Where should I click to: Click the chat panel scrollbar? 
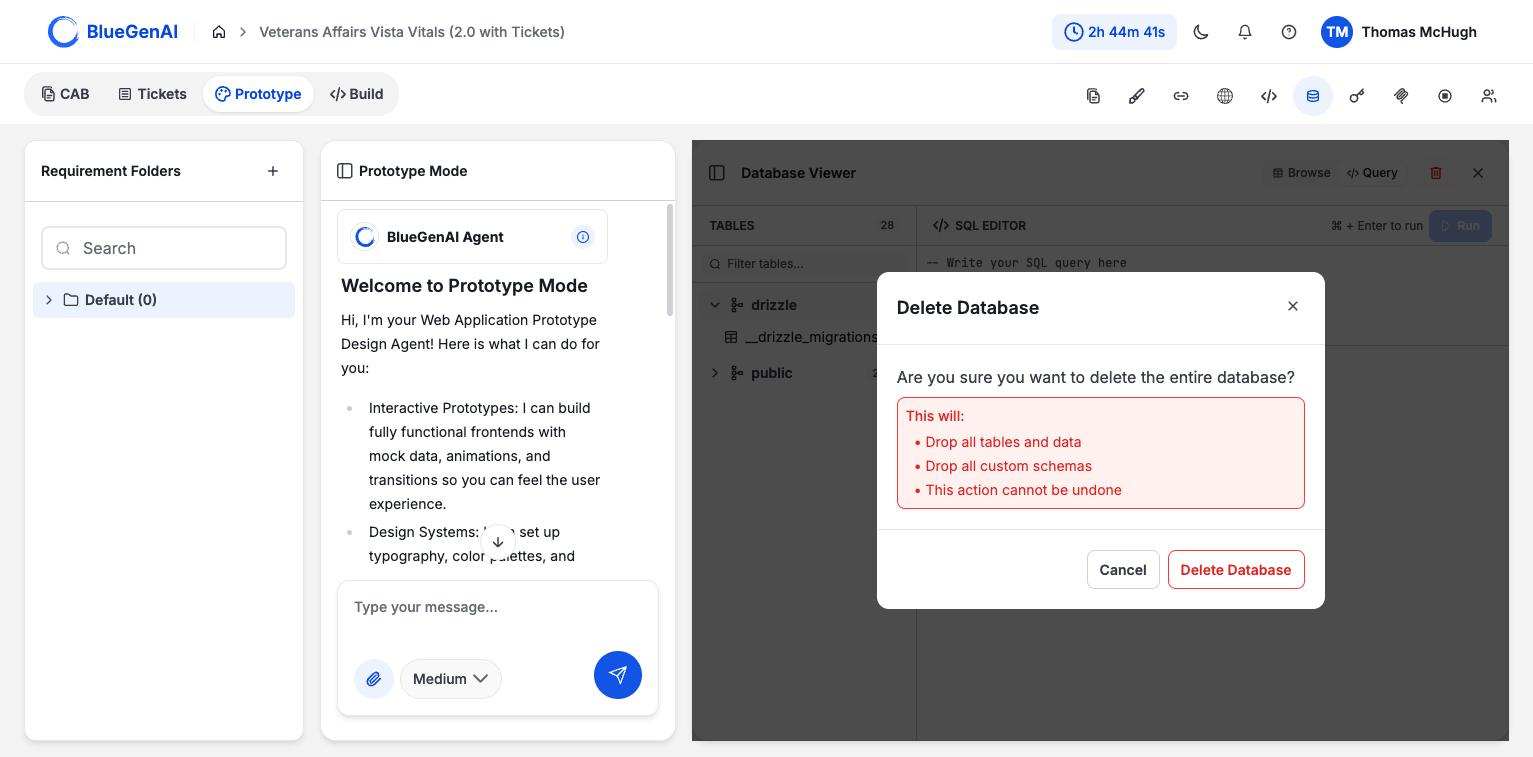tap(670, 260)
